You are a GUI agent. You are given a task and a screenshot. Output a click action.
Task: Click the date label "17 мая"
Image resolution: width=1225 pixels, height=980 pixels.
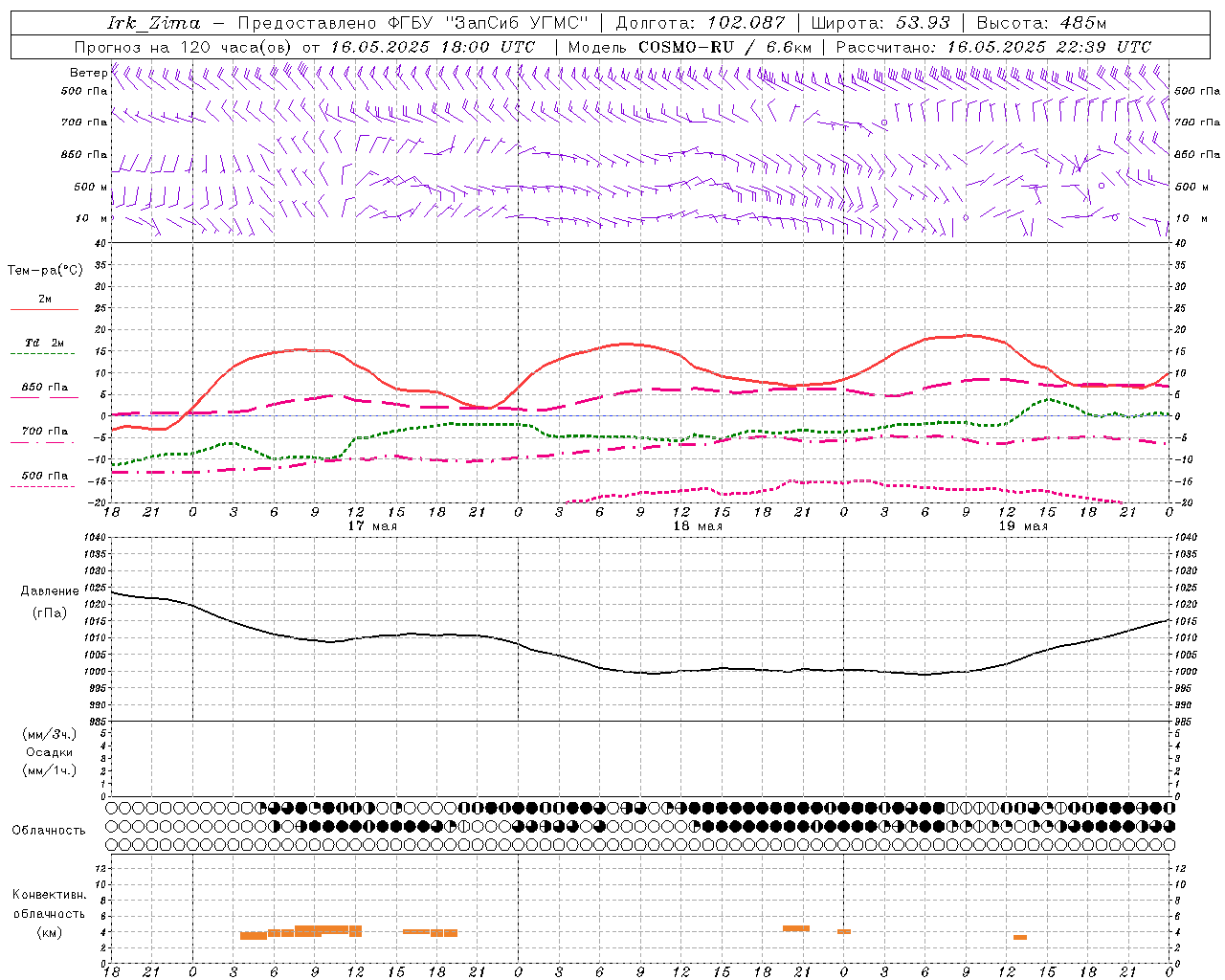tap(372, 526)
